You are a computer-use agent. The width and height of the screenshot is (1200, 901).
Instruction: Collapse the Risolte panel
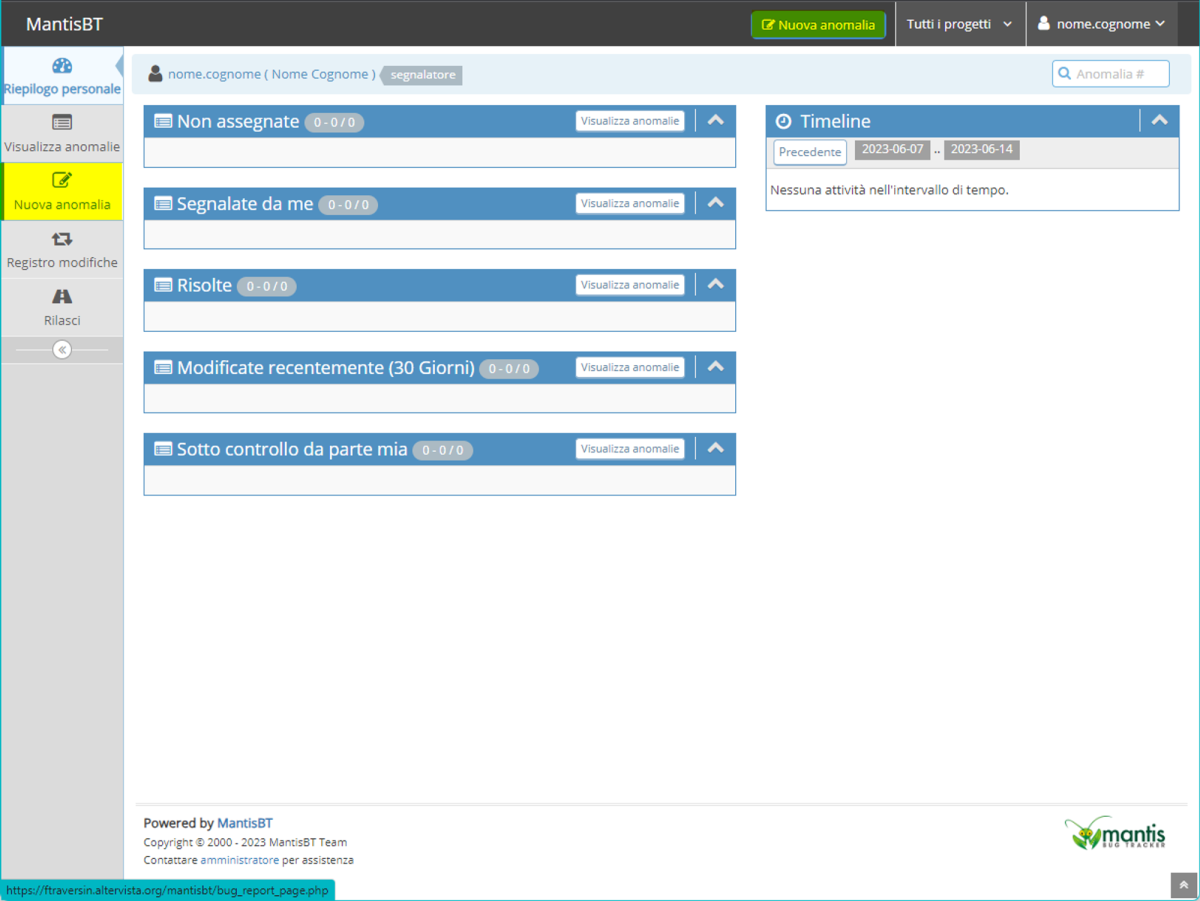(715, 285)
